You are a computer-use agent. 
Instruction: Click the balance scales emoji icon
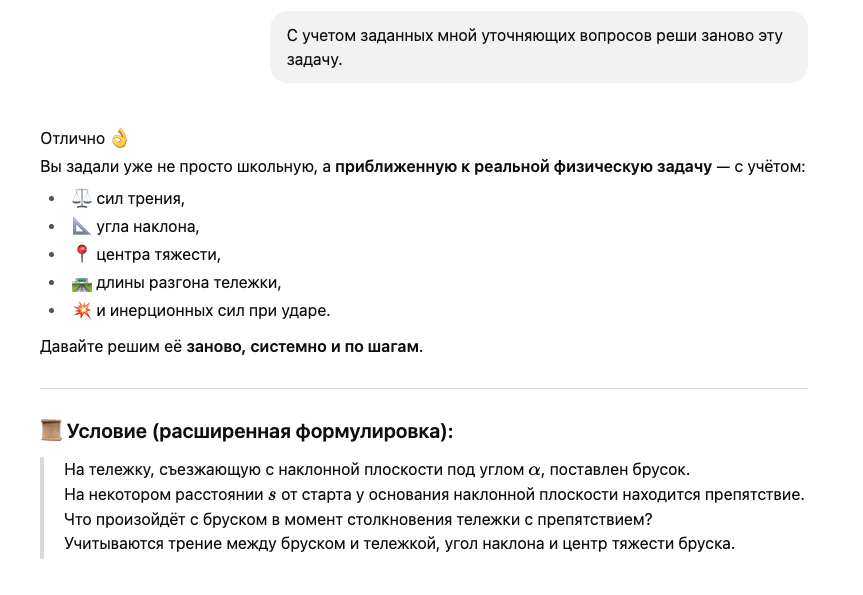tap(82, 198)
